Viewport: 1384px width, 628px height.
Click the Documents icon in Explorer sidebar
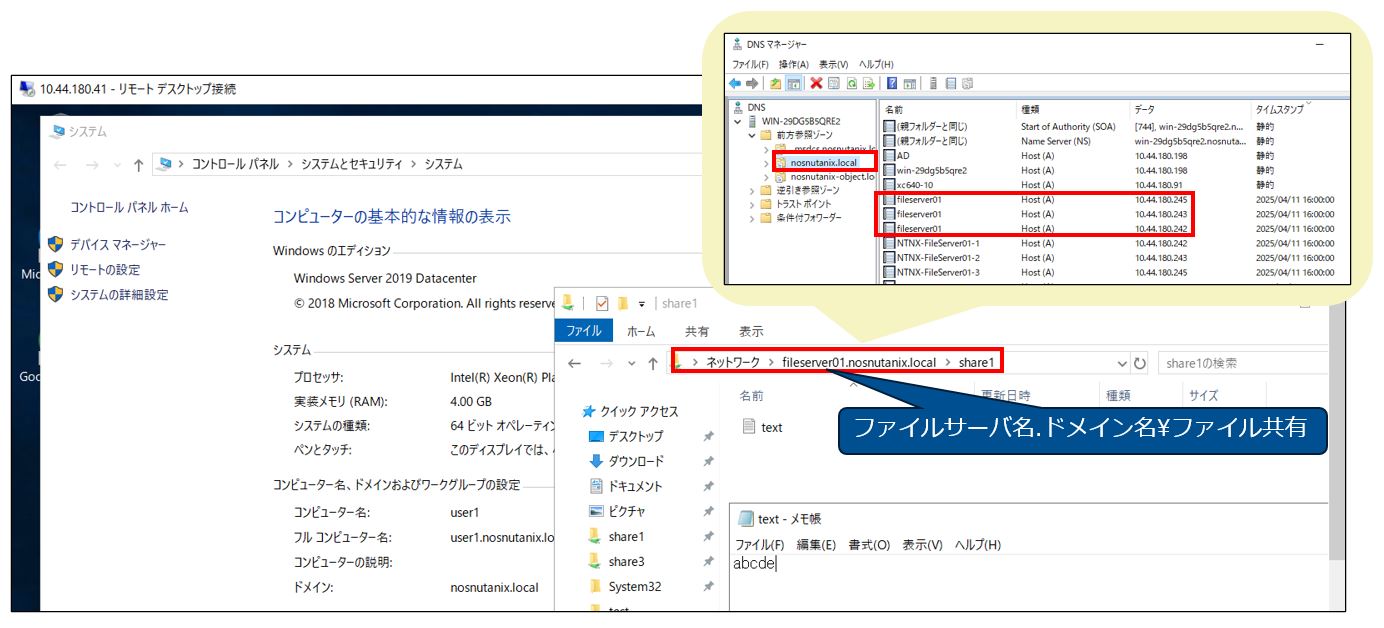(596, 486)
